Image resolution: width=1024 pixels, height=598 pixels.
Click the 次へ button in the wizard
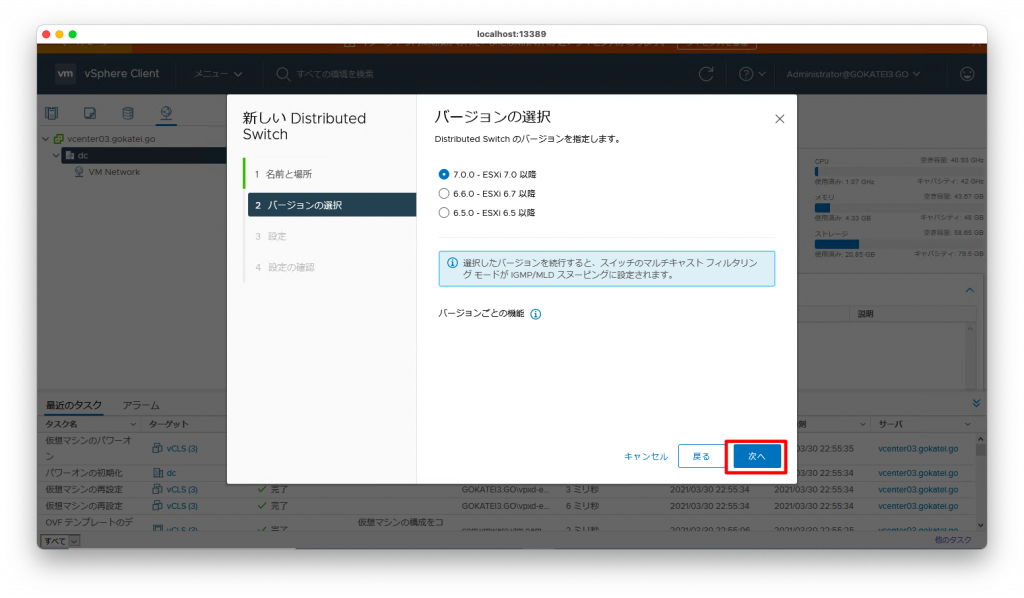pyautogui.click(x=757, y=455)
